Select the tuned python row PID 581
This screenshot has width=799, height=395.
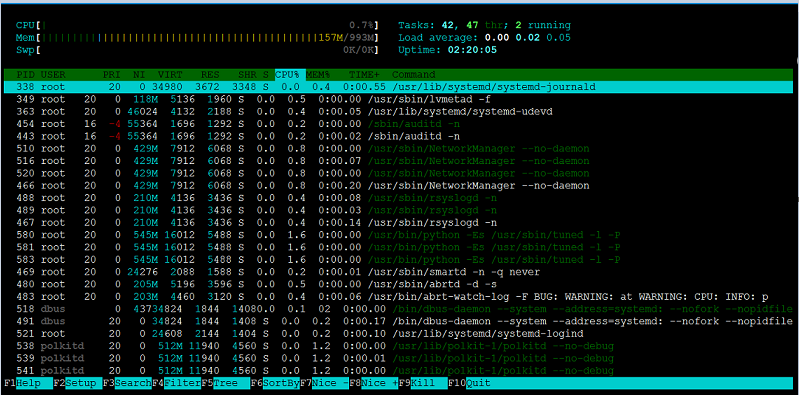point(399,247)
